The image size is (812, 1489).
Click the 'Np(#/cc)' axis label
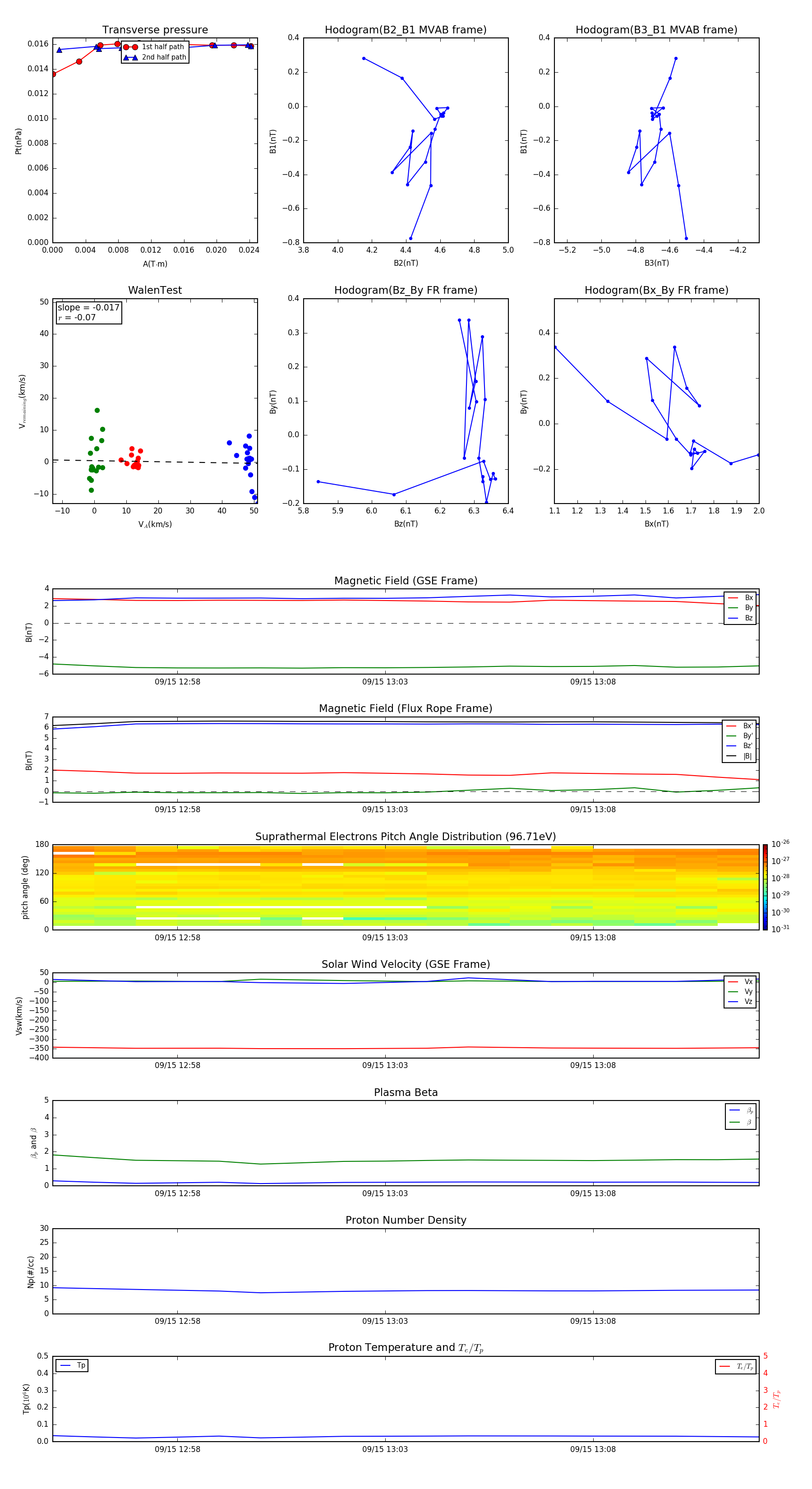click(x=31, y=1272)
